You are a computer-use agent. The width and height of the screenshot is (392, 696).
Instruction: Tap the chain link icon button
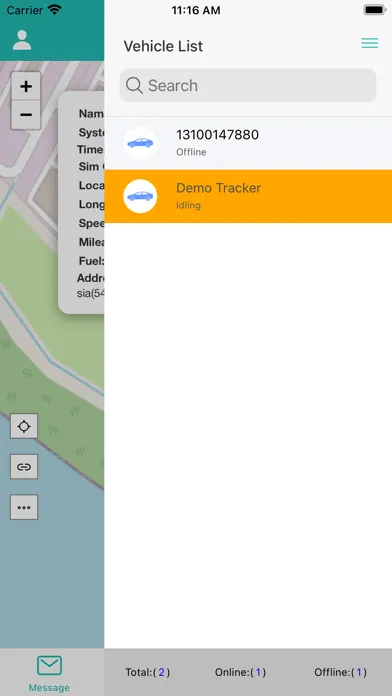(24, 467)
